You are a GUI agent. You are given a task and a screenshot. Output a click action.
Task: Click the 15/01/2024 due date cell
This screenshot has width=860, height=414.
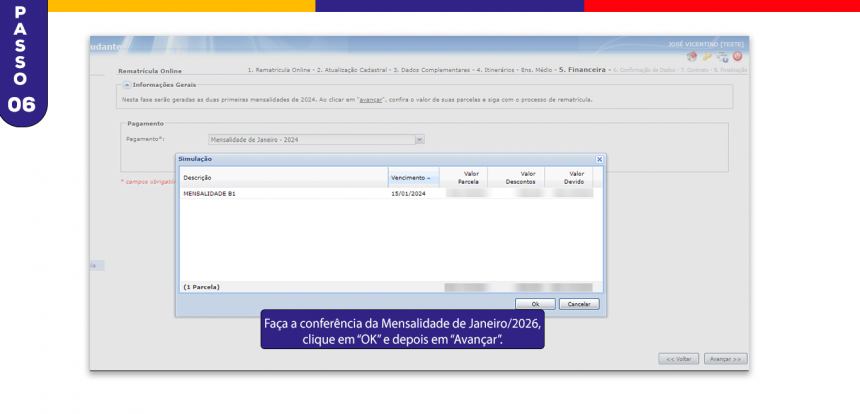(x=409, y=194)
